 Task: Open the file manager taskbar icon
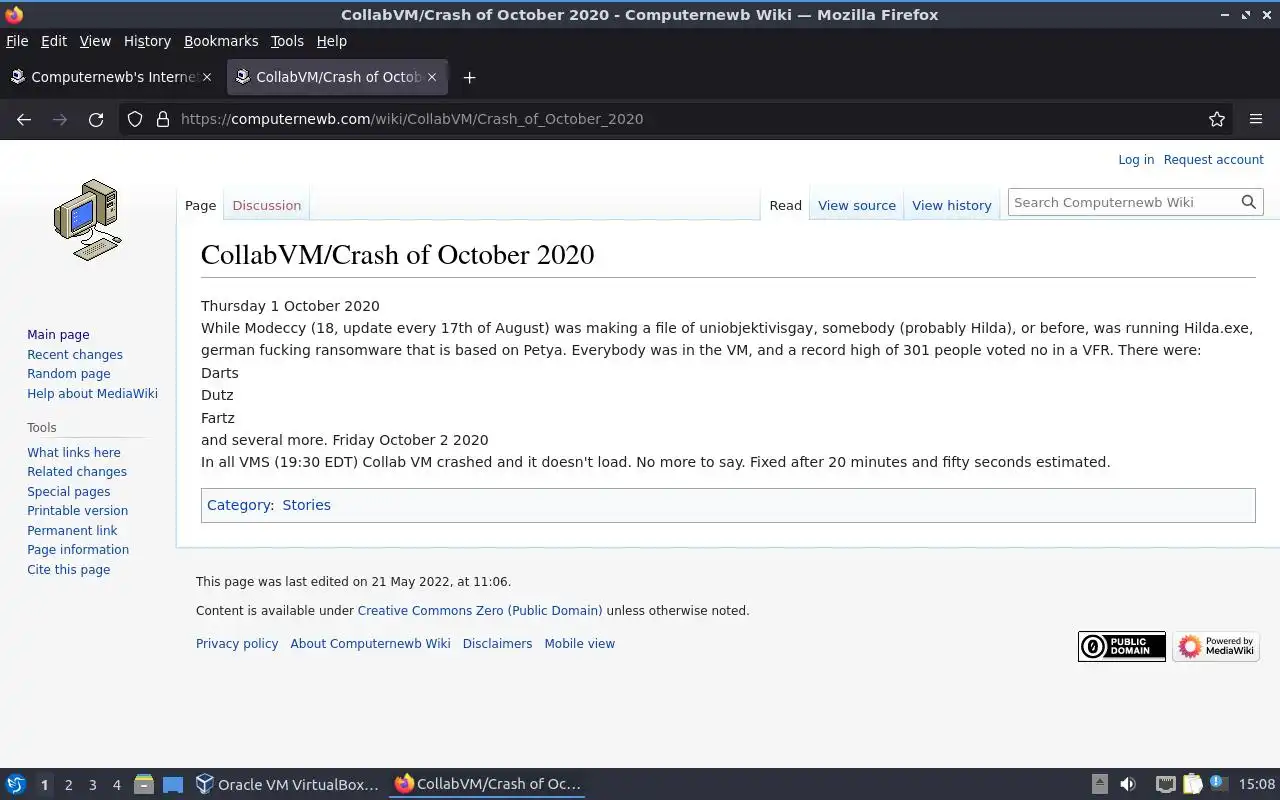click(143, 784)
